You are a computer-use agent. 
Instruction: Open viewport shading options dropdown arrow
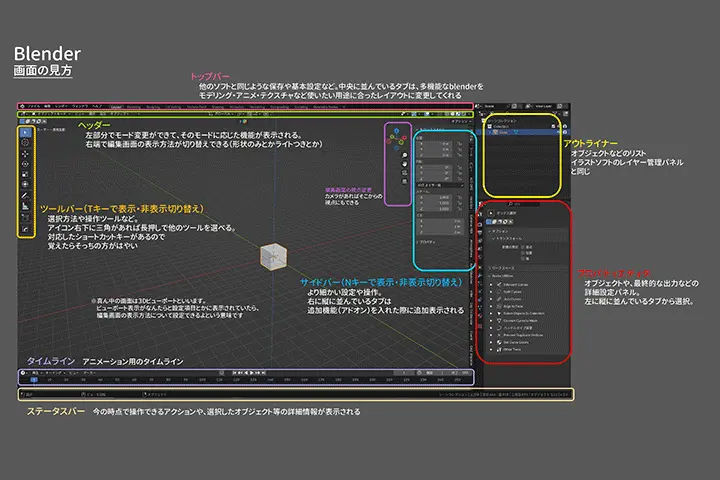pyautogui.click(x=469, y=114)
